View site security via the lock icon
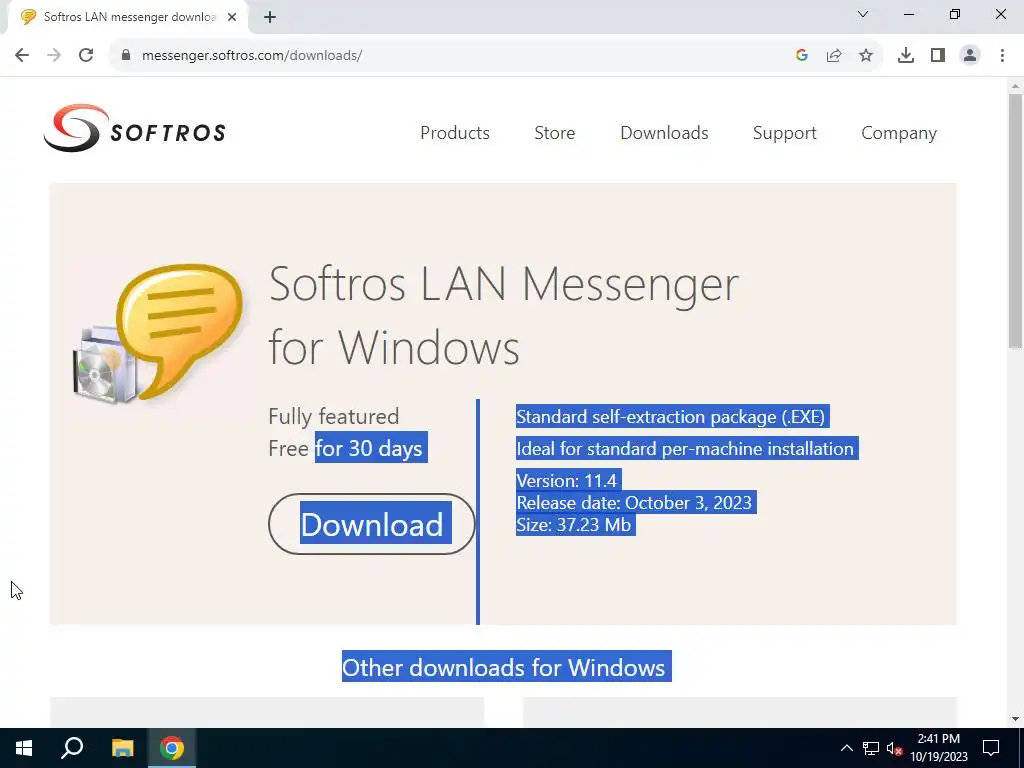 point(126,56)
